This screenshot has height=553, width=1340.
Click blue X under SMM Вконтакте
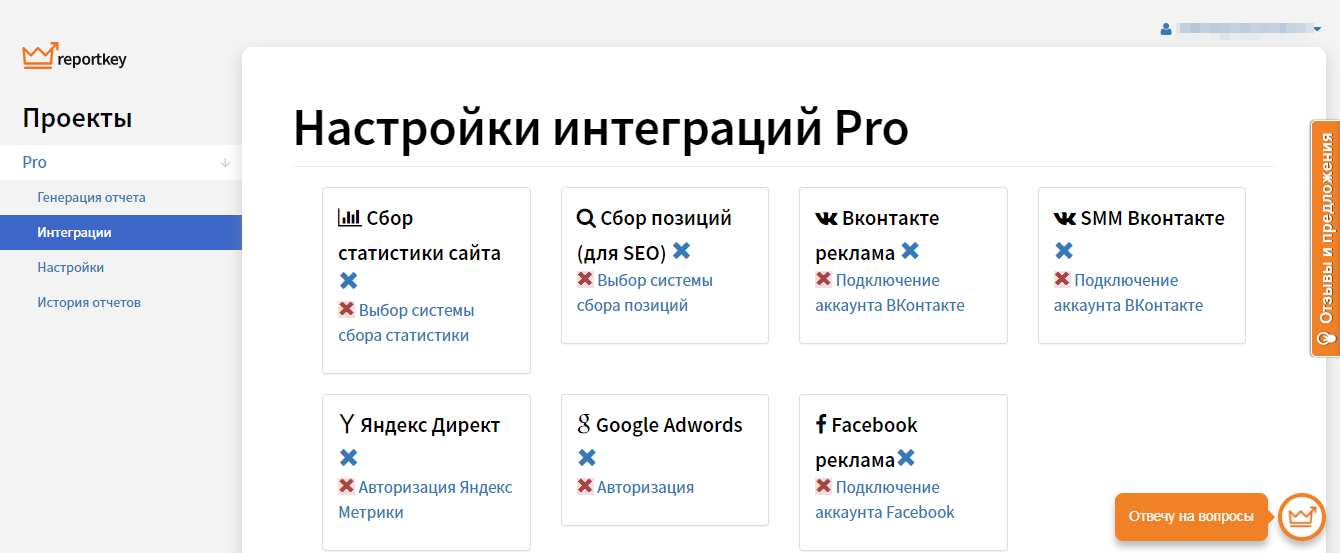[x=1064, y=251]
